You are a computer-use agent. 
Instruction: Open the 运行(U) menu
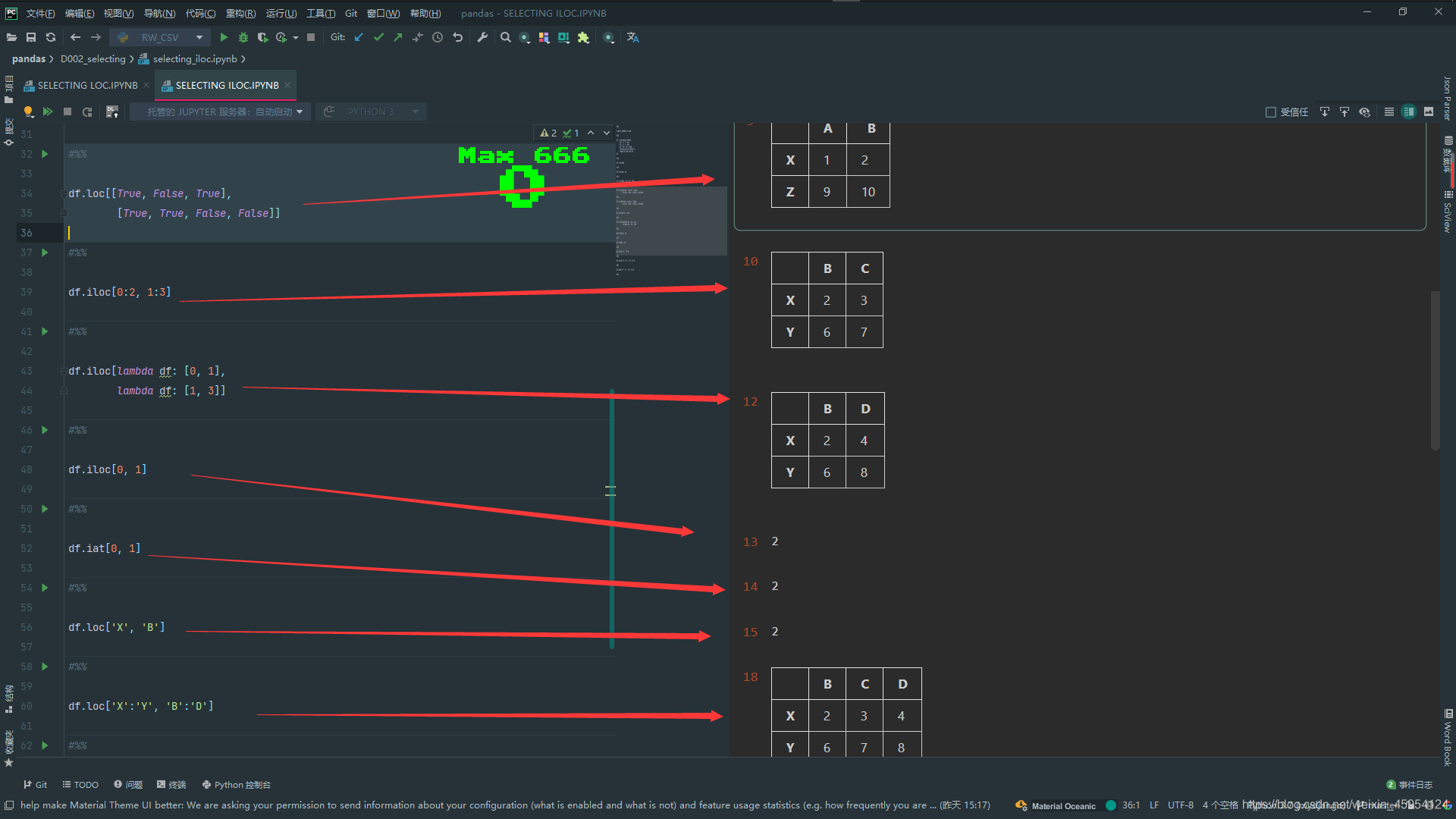[x=281, y=13]
